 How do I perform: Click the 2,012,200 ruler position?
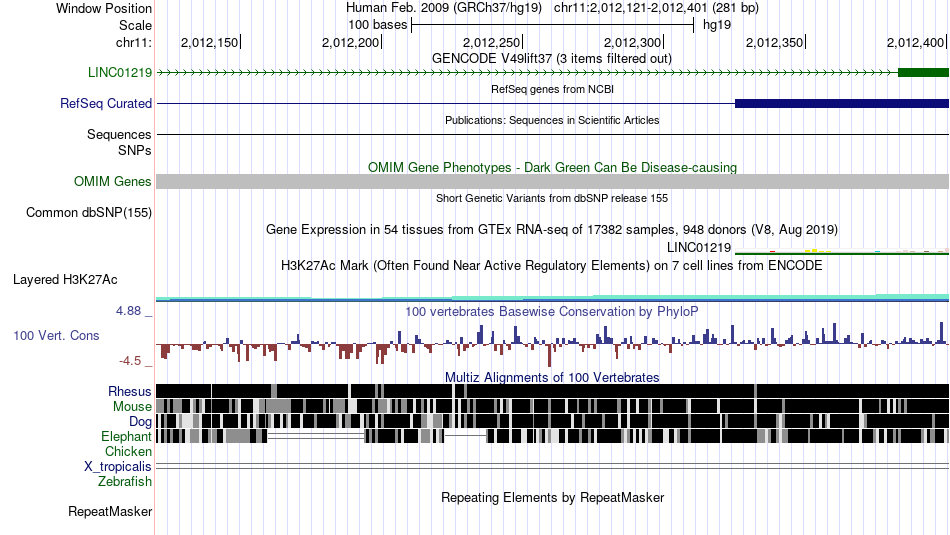pos(351,42)
